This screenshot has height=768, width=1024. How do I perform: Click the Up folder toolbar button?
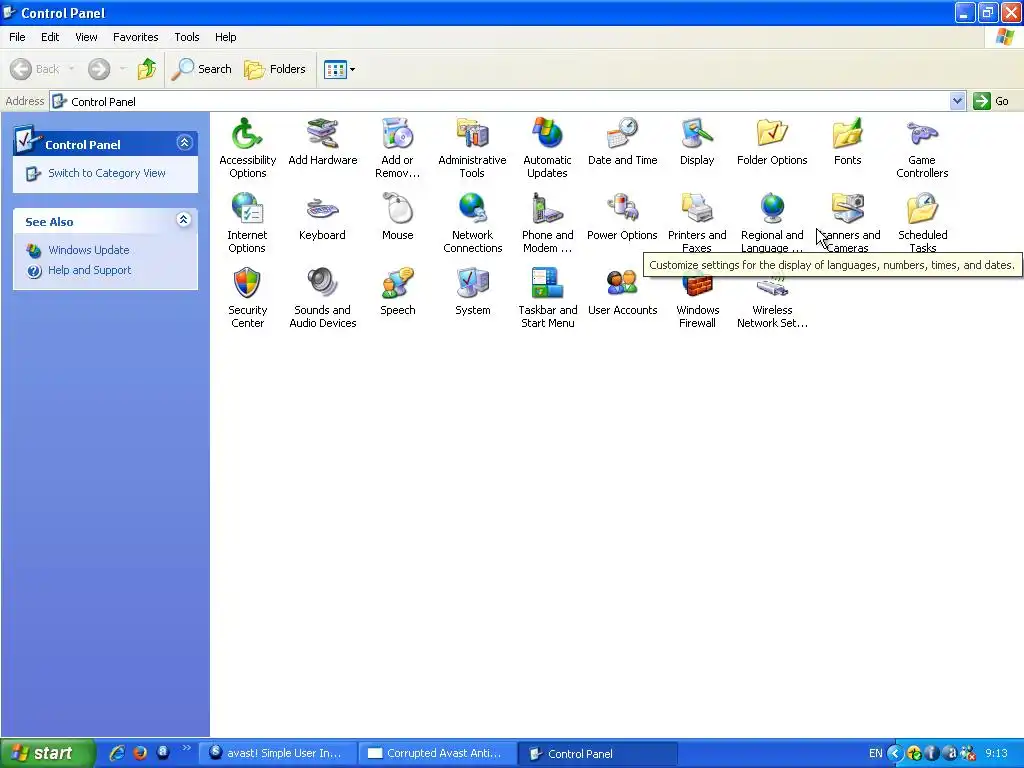[146, 69]
